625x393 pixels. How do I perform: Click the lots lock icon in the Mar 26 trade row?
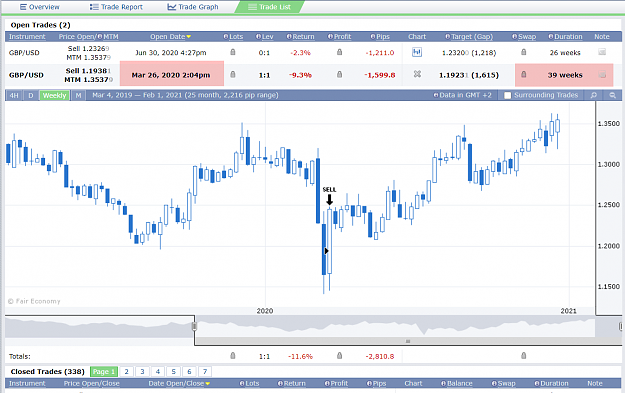233,75
